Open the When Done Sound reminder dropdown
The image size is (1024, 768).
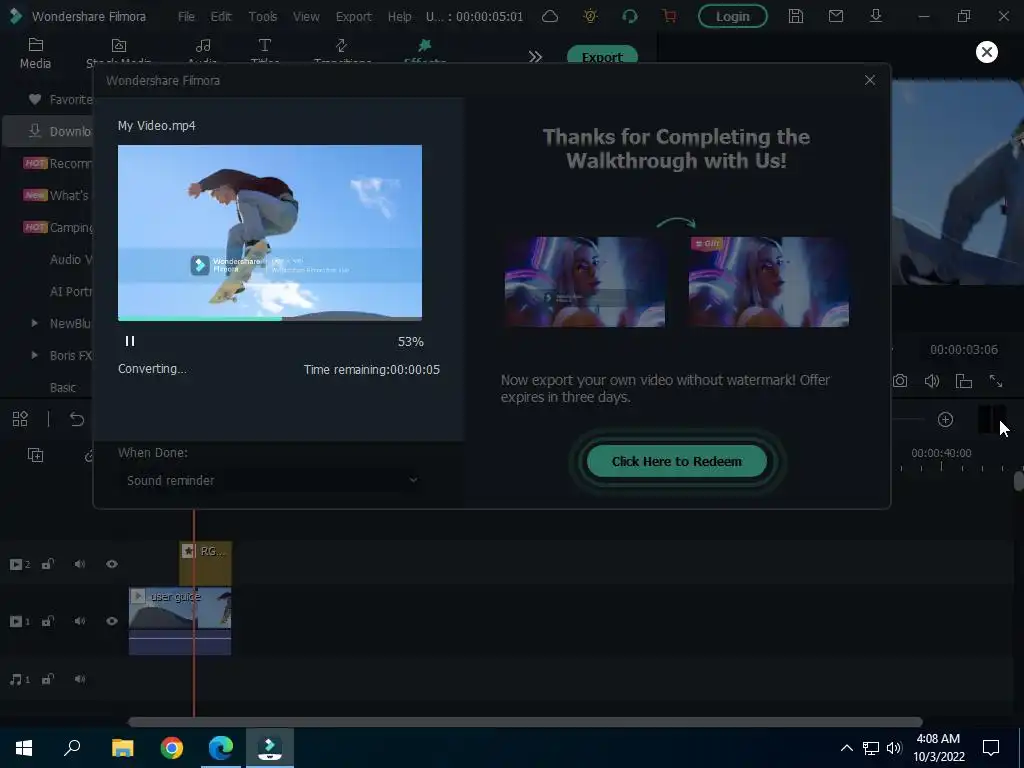[272, 481]
